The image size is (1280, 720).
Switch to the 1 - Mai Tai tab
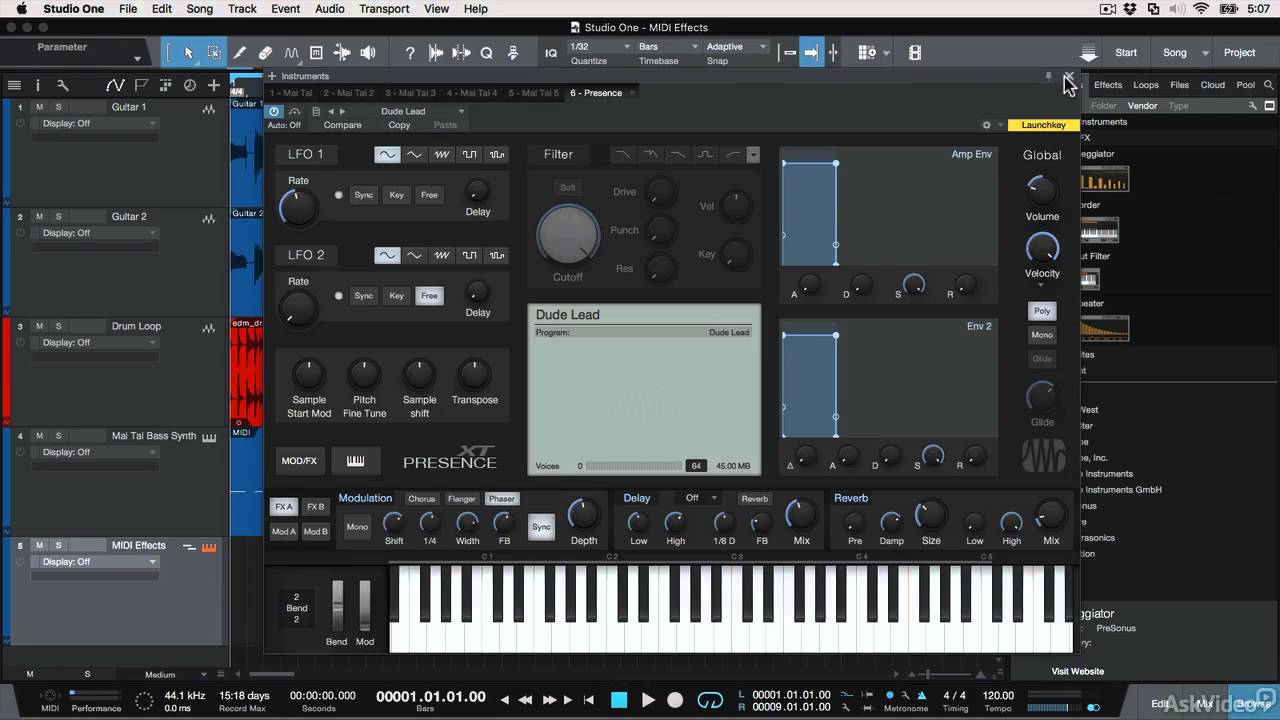(291, 93)
